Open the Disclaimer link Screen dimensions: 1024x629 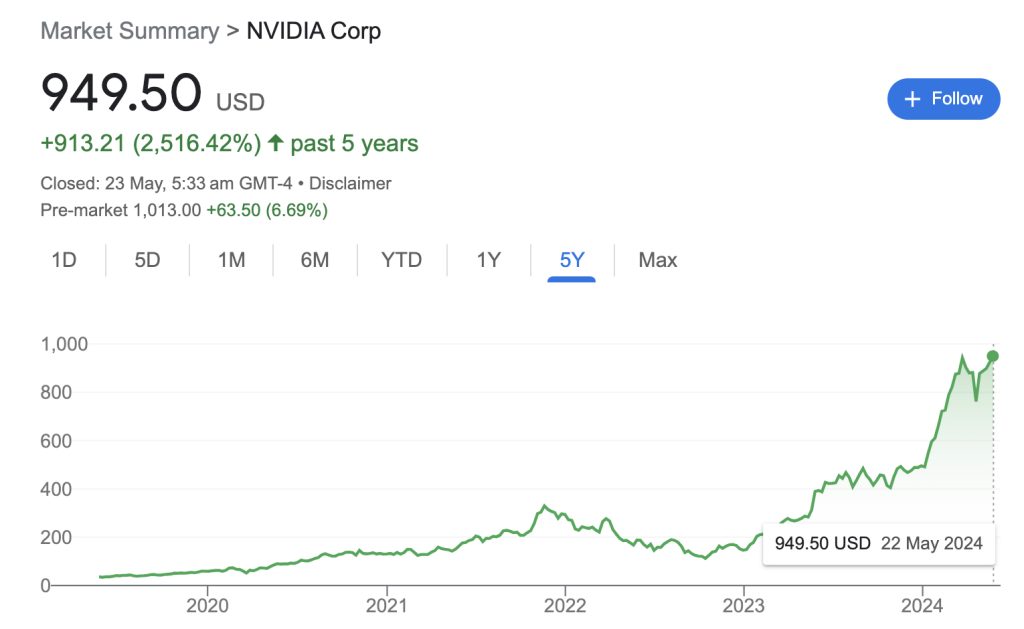(x=351, y=183)
